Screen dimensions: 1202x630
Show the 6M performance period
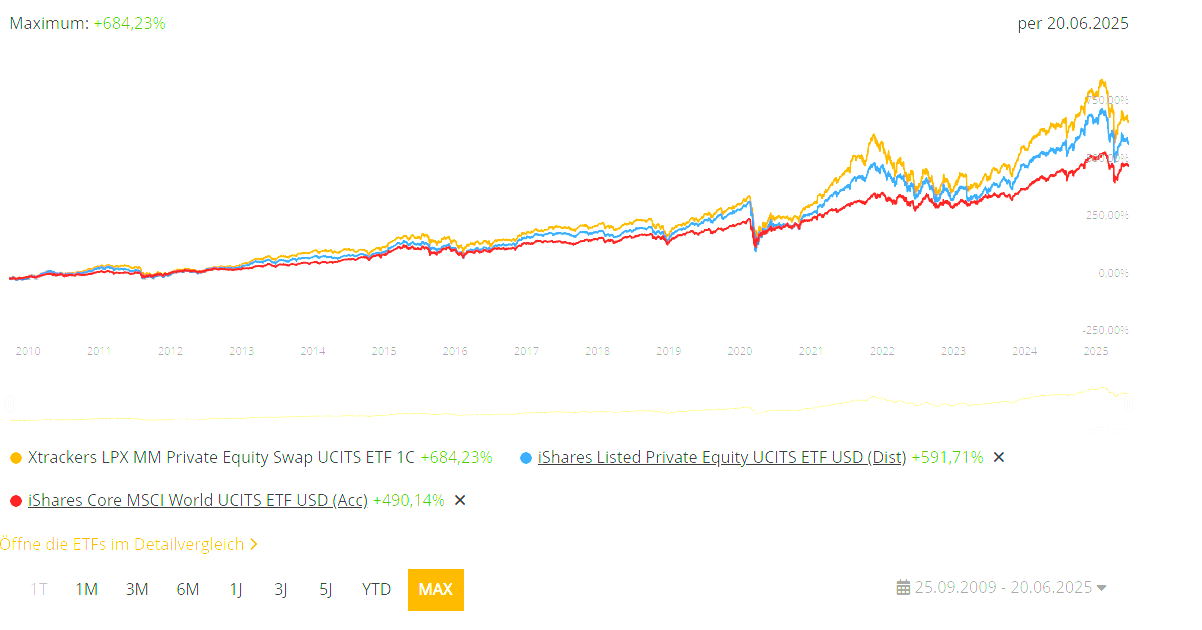click(188, 589)
